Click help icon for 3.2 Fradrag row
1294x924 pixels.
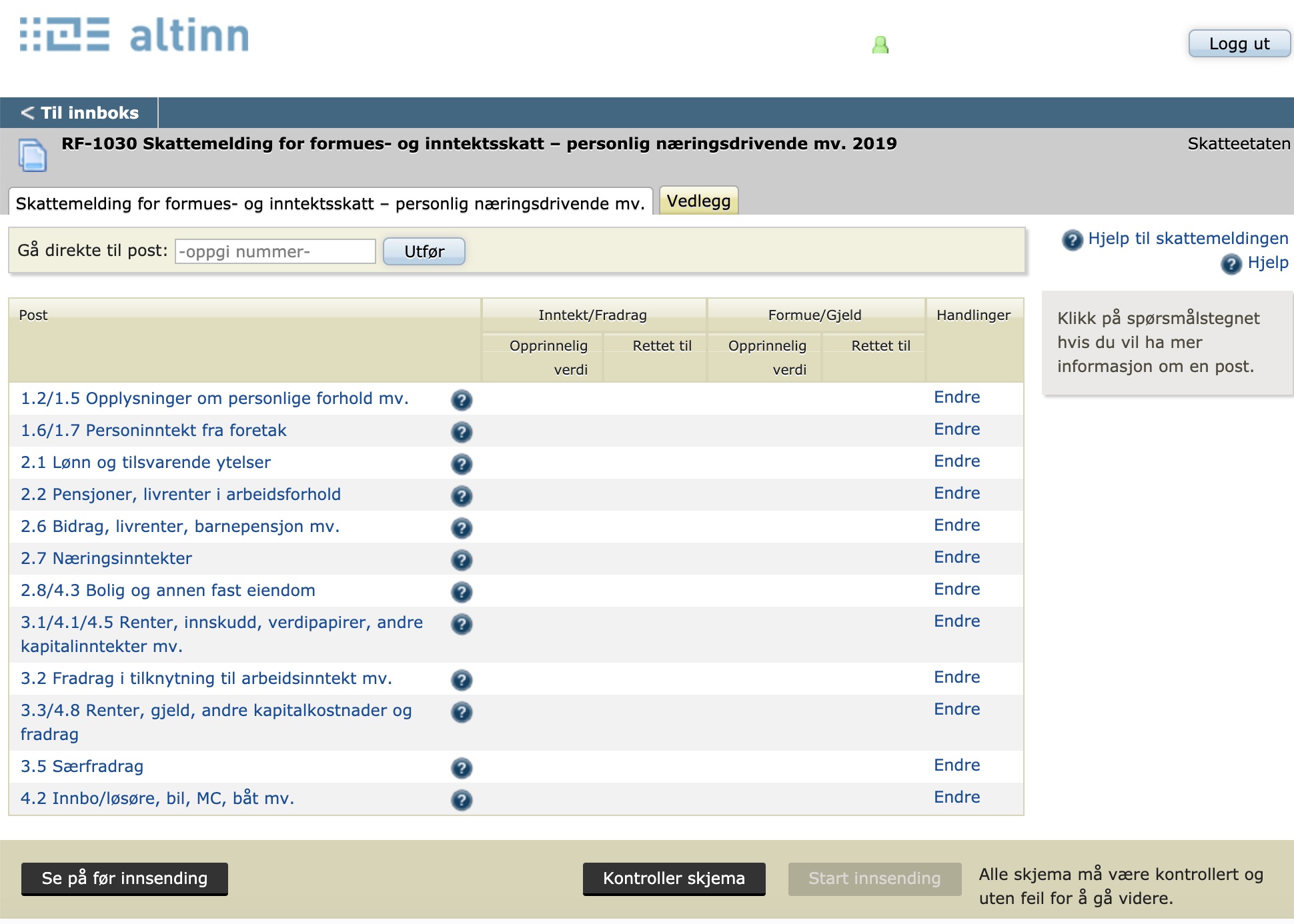point(462,679)
